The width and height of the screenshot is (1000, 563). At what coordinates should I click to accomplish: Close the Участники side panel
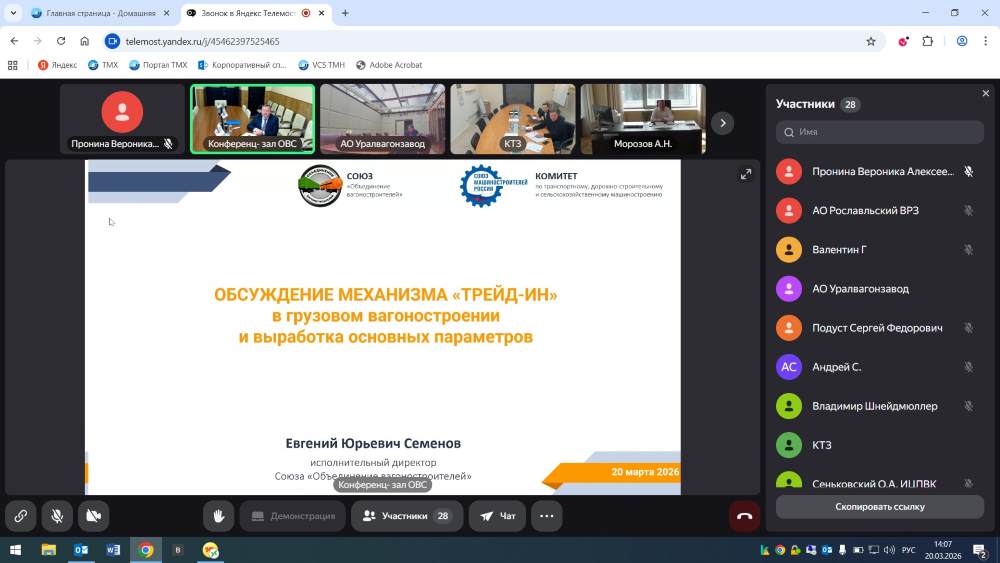point(985,93)
